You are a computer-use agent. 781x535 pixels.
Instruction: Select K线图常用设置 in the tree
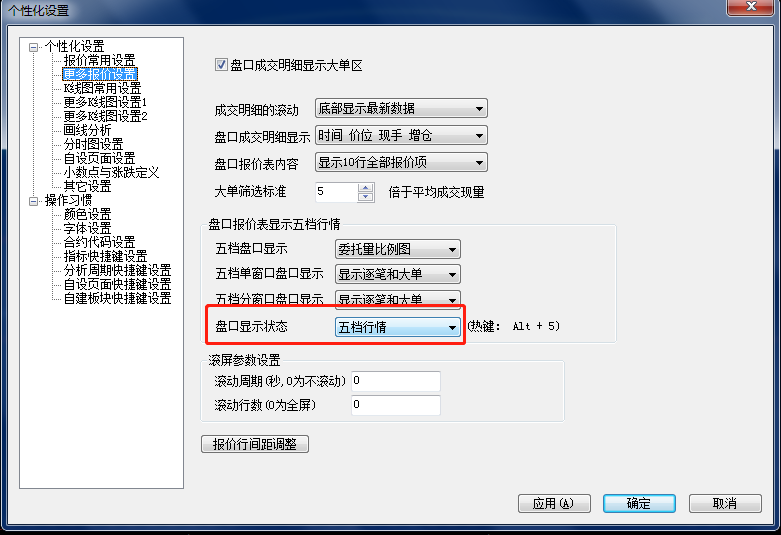[102, 88]
